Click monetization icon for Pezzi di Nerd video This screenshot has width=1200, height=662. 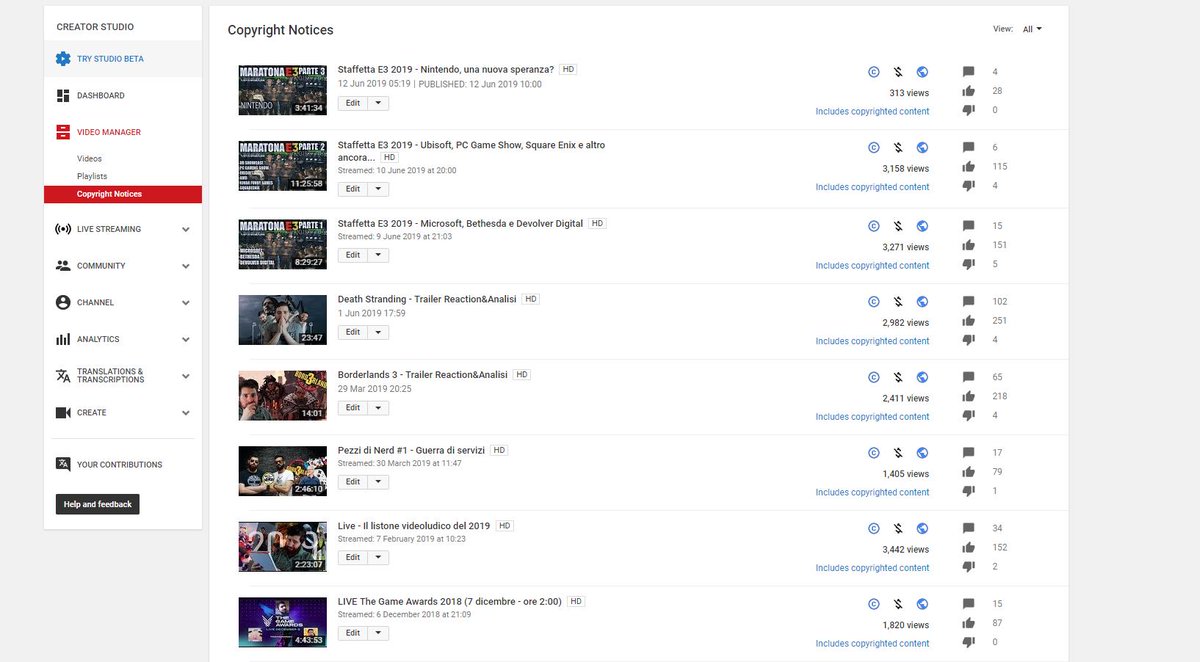point(898,452)
